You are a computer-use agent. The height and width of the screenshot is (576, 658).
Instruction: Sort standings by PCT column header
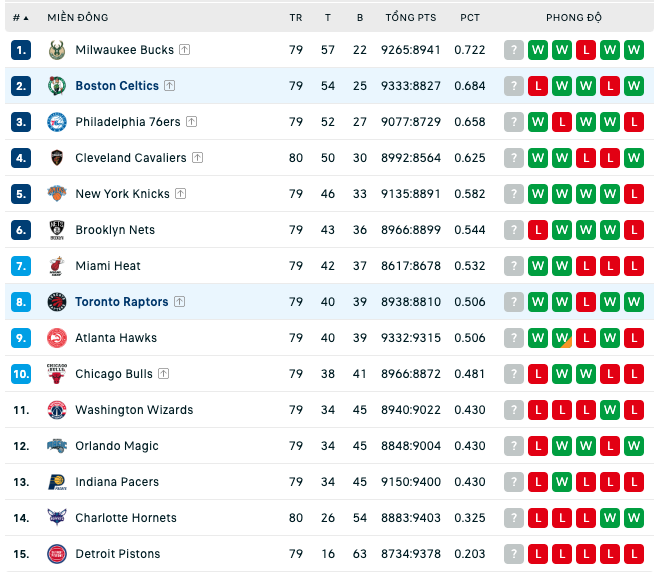[x=470, y=18]
